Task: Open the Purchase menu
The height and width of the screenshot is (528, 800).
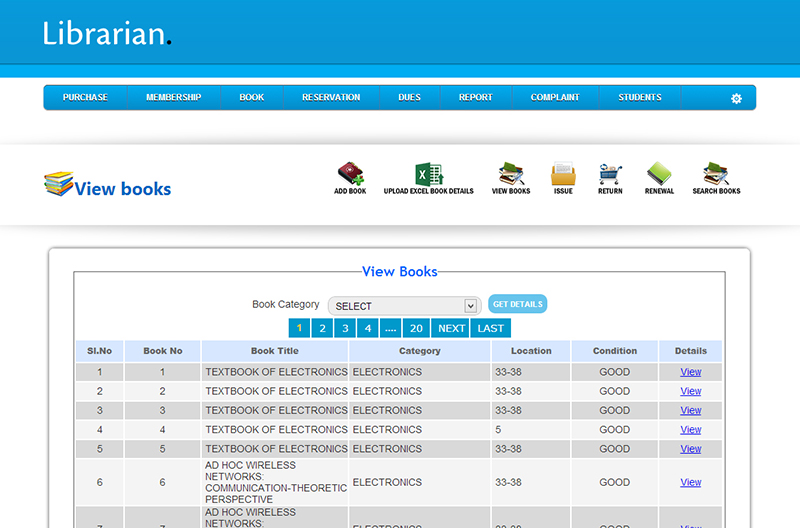Action: tap(85, 98)
